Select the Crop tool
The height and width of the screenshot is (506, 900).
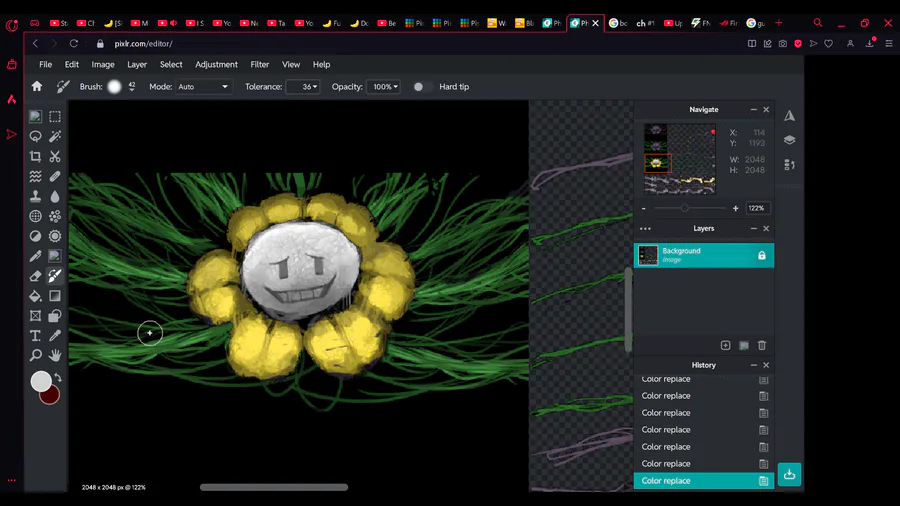pyautogui.click(x=35, y=156)
